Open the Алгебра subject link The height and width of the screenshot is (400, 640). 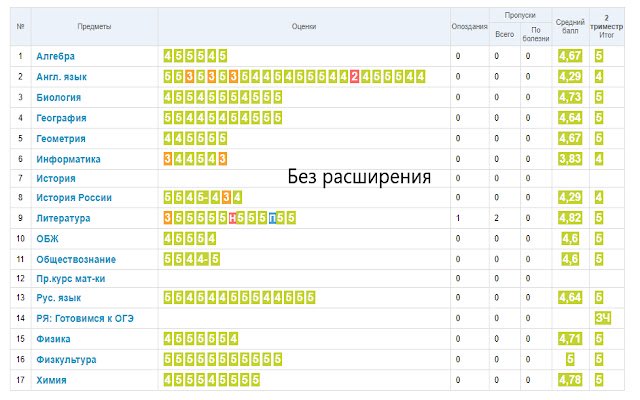(x=56, y=56)
